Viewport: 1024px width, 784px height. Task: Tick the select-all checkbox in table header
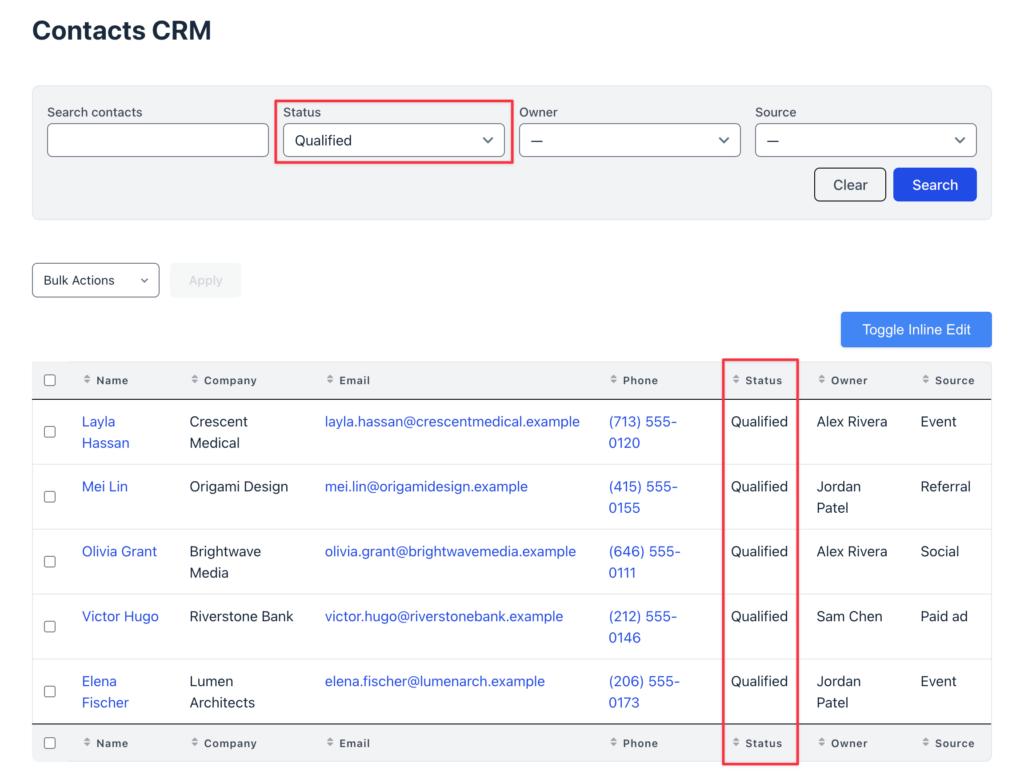coord(50,380)
